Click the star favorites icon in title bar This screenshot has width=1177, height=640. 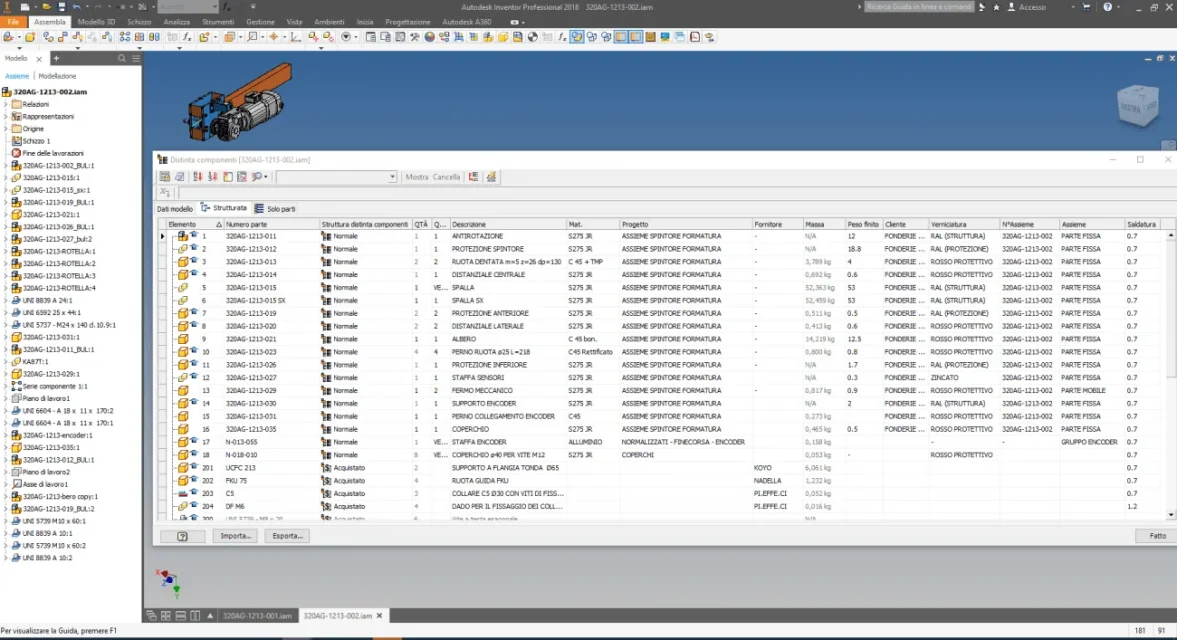(996, 7)
